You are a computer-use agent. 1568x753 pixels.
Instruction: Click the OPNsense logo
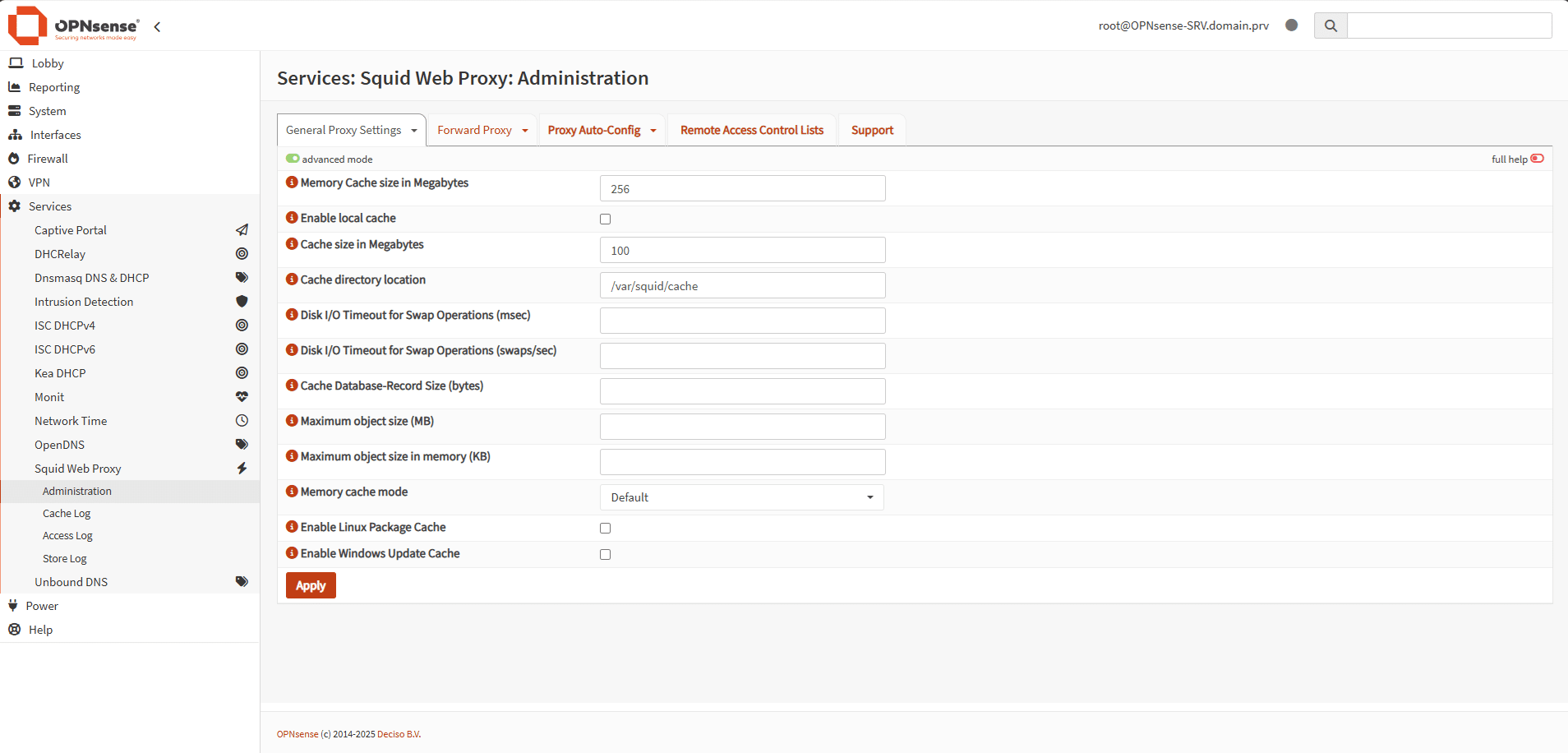coord(74,25)
